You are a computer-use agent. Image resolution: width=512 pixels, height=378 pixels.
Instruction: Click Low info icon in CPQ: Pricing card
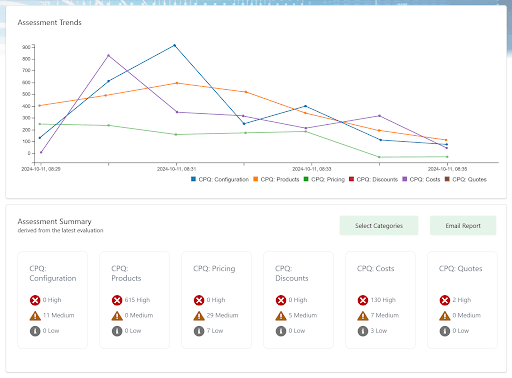point(199,331)
